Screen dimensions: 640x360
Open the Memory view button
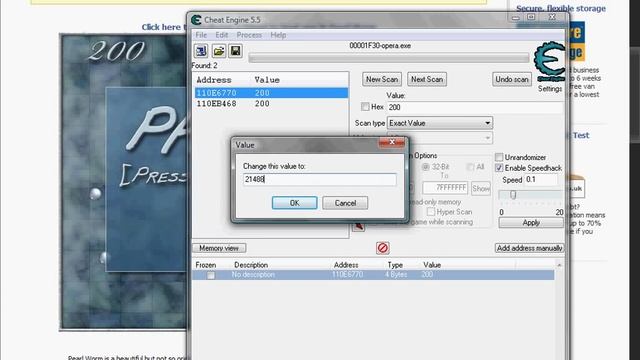219,248
